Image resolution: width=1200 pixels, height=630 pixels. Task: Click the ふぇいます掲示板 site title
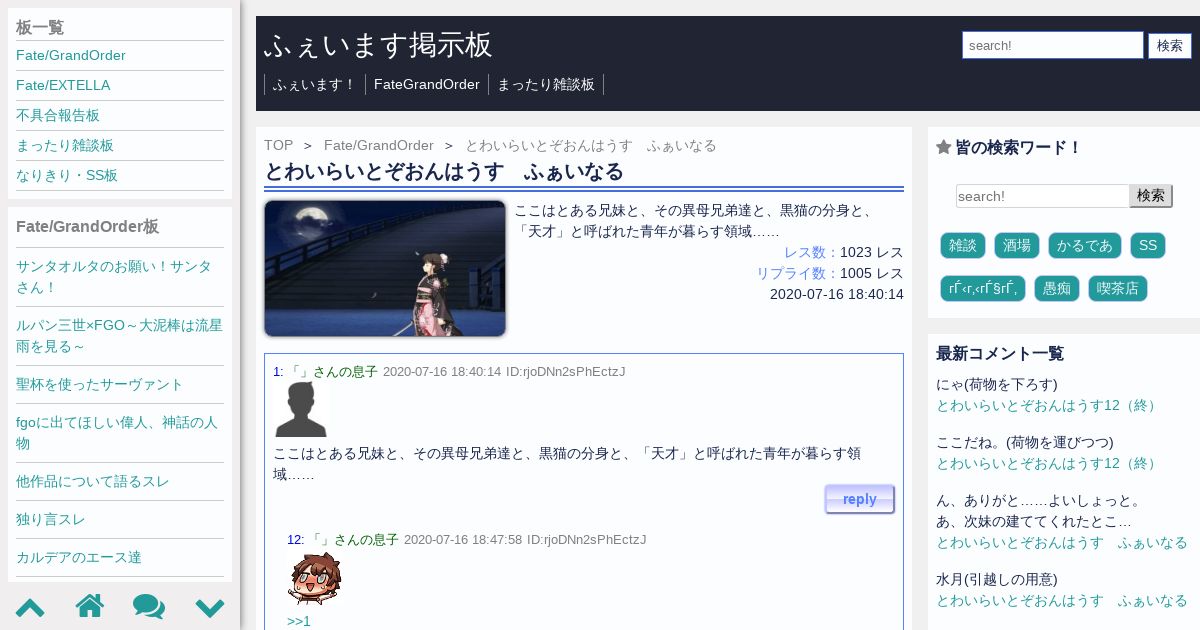click(x=378, y=44)
